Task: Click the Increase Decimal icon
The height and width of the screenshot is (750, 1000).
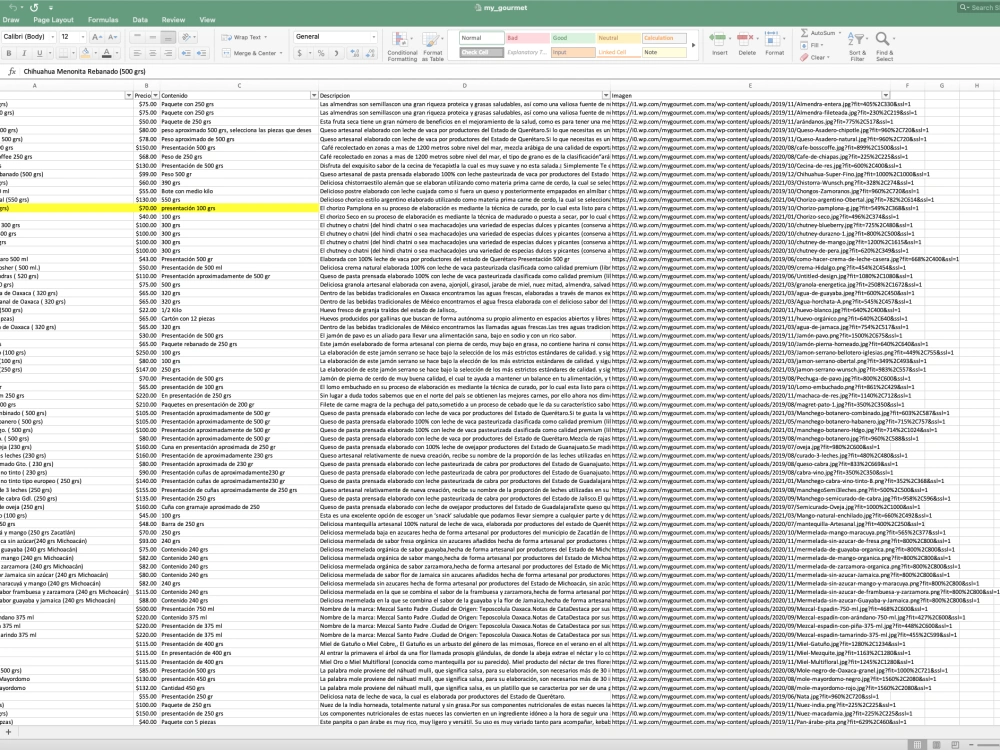Action: pyautogui.click(x=355, y=53)
